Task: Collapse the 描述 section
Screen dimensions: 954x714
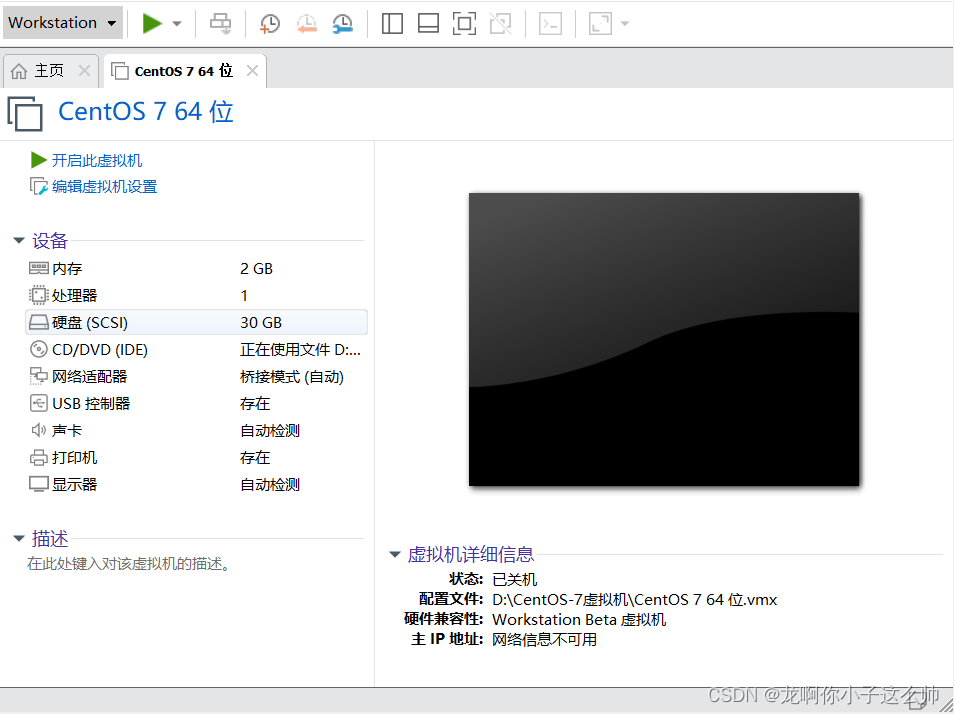Action: (19, 538)
